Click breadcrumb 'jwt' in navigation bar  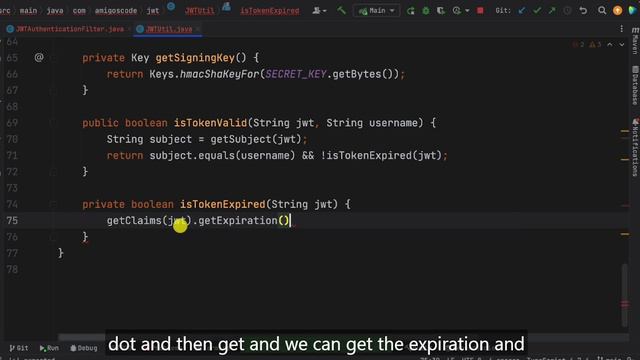[153, 11]
